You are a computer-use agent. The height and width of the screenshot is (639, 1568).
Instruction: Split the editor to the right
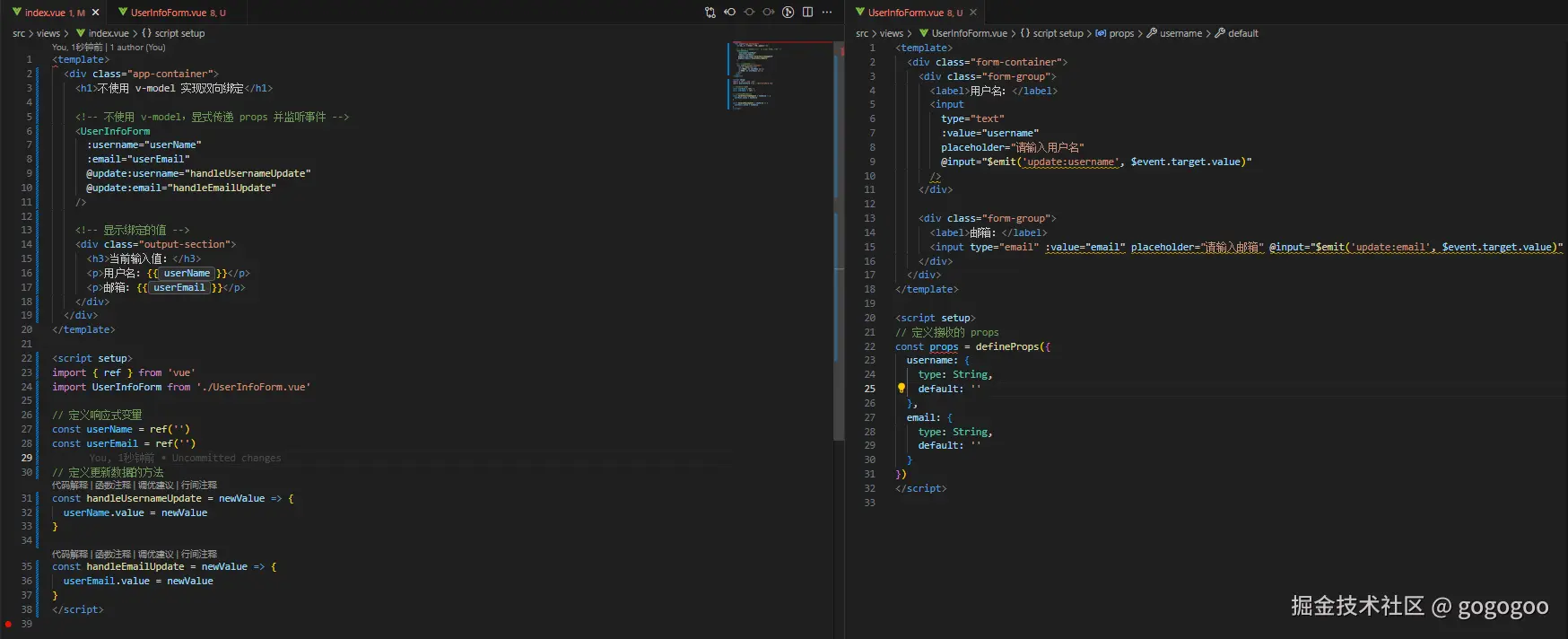(x=807, y=13)
